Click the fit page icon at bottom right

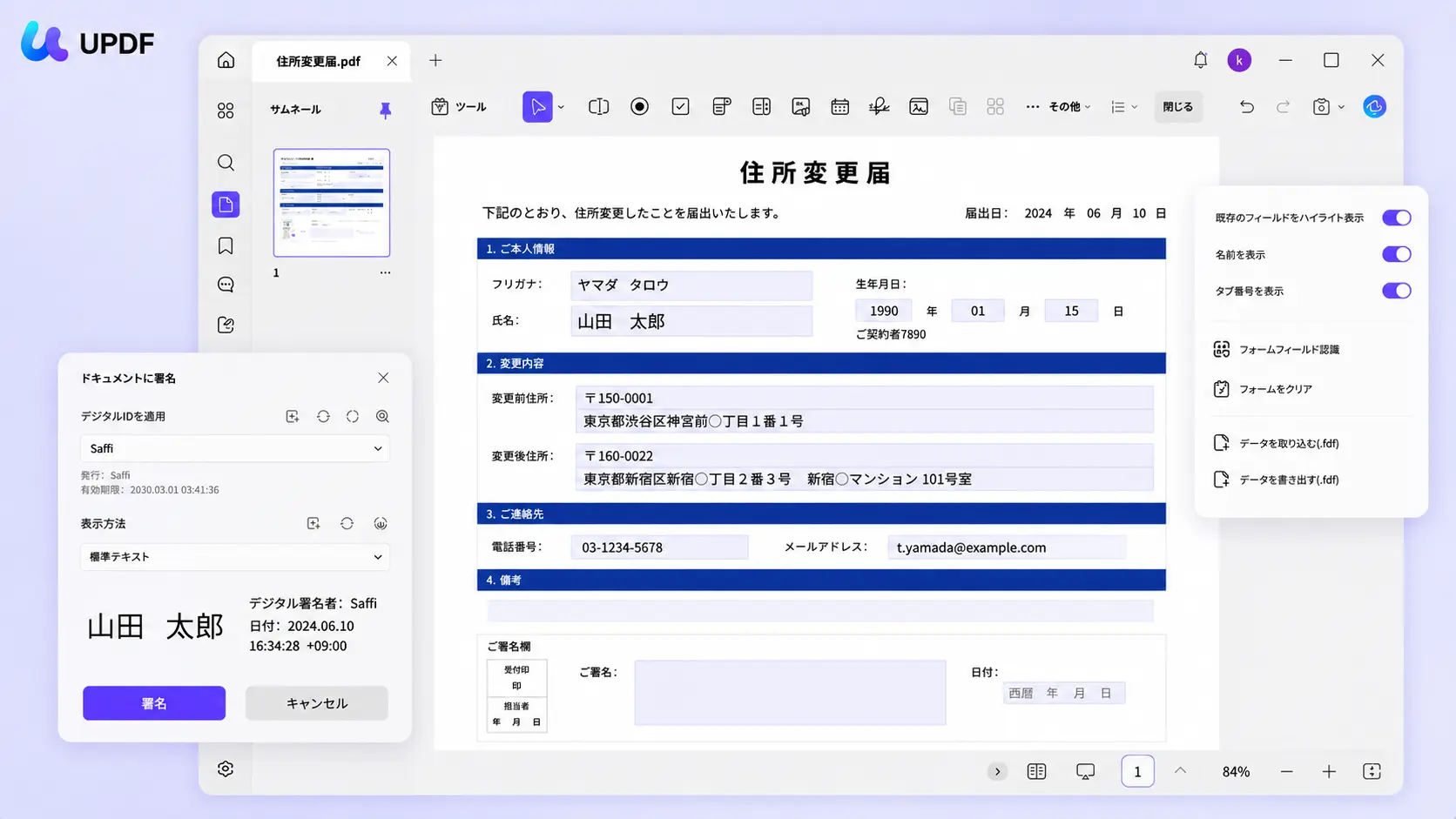tap(1372, 771)
